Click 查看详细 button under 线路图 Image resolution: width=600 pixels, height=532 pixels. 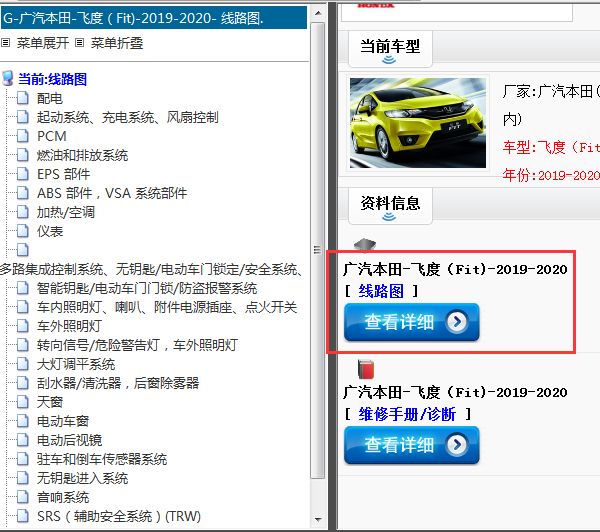[411, 322]
